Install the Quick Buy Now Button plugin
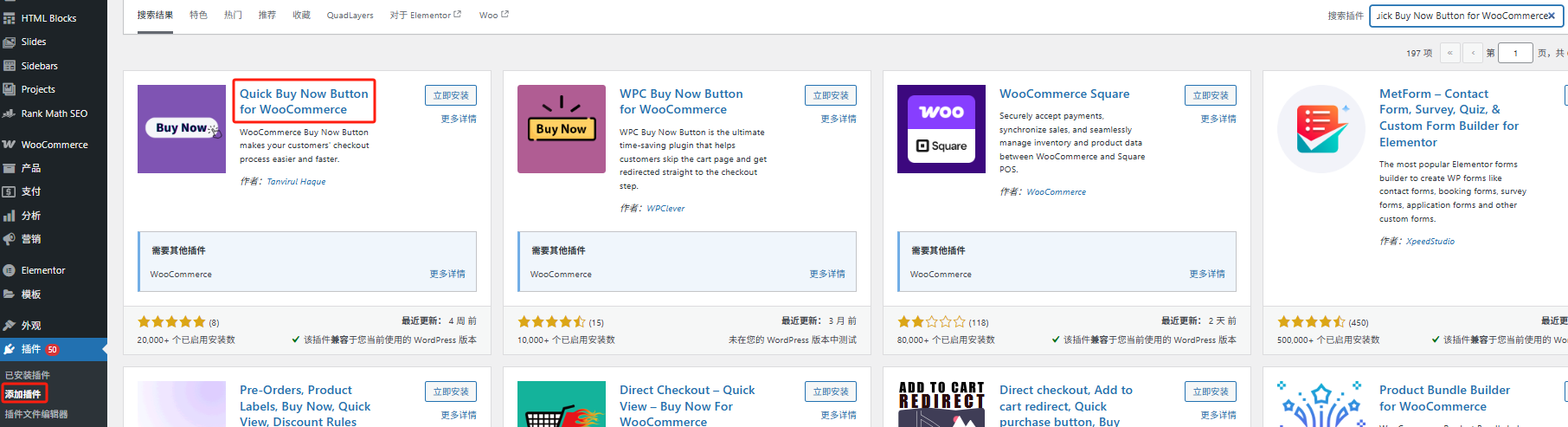This screenshot has width=1568, height=427. coord(451,95)
